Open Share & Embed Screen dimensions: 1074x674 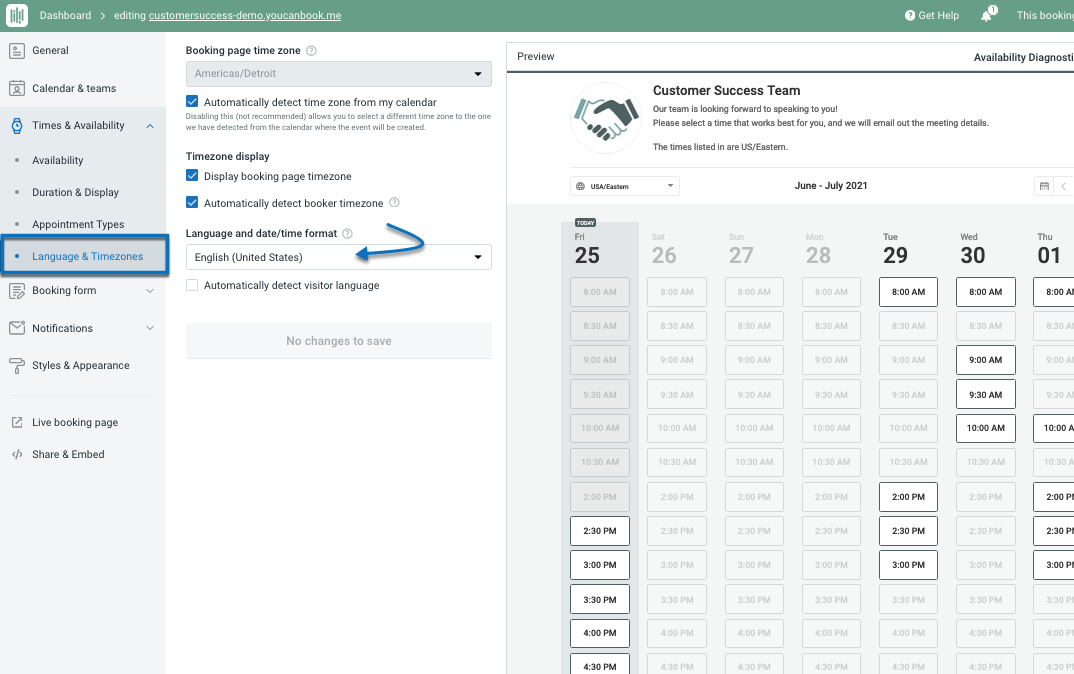point(68,454)
